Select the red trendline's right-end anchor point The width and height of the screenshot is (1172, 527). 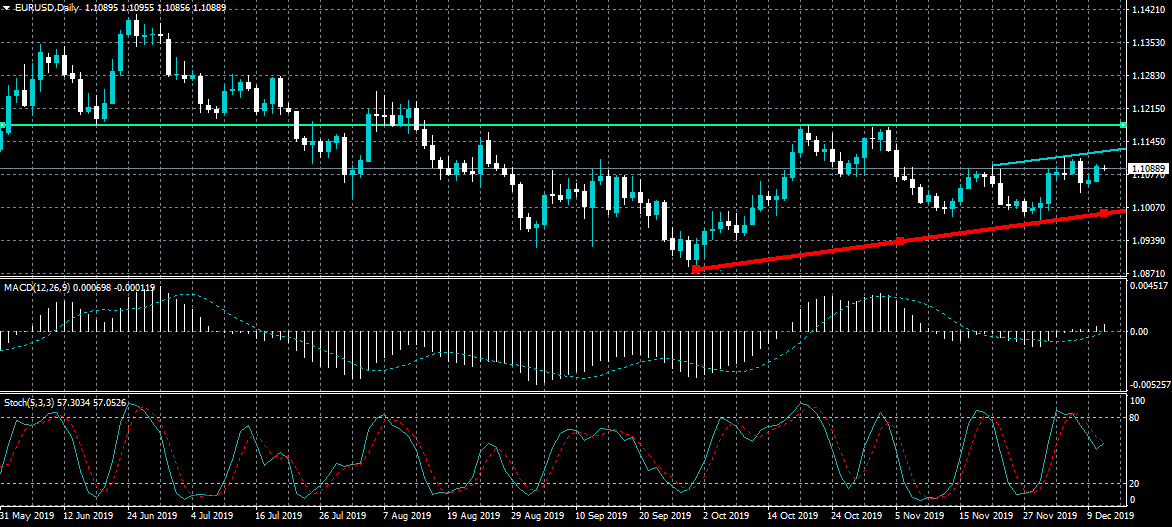1104,214
